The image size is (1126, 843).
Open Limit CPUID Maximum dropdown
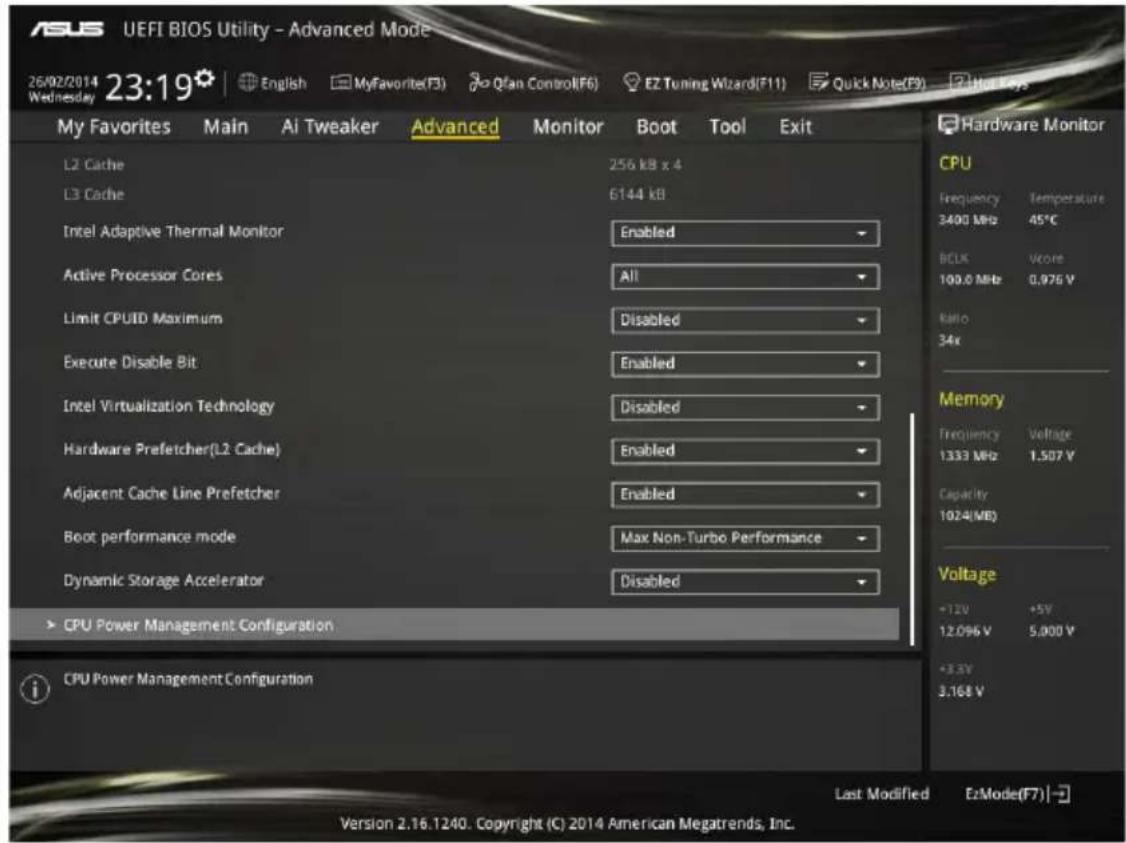[x=745, y=320]
